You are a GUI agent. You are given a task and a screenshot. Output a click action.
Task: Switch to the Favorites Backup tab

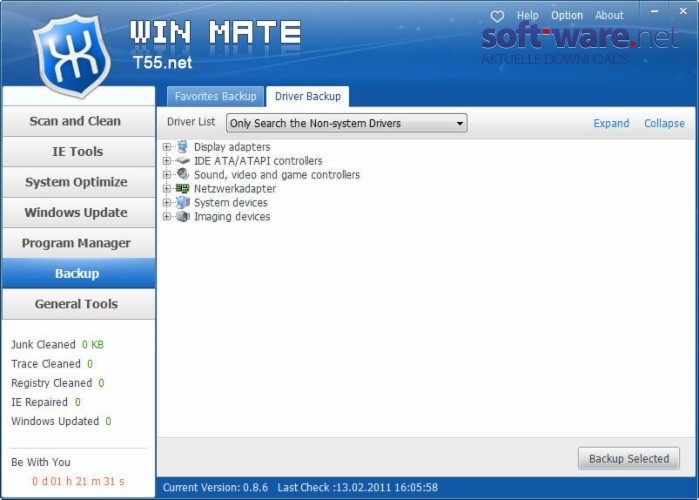click(215, 96)
